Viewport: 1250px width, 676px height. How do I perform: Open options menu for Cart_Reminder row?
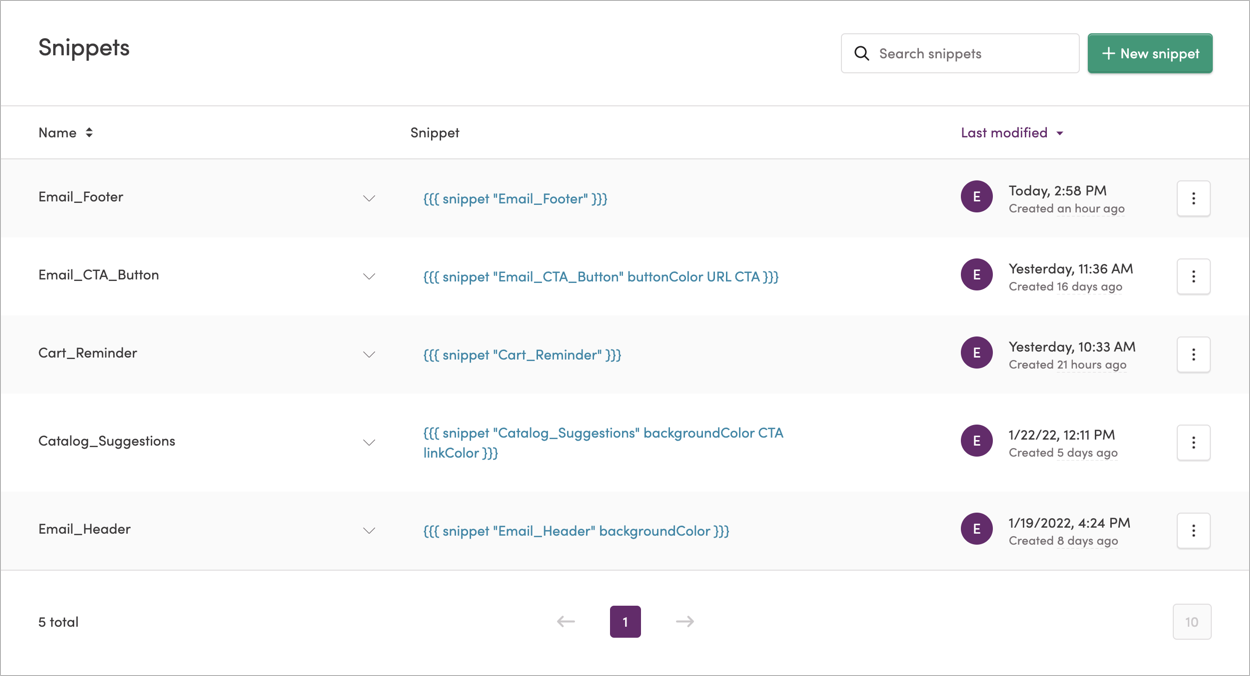tap(1193, 354)
